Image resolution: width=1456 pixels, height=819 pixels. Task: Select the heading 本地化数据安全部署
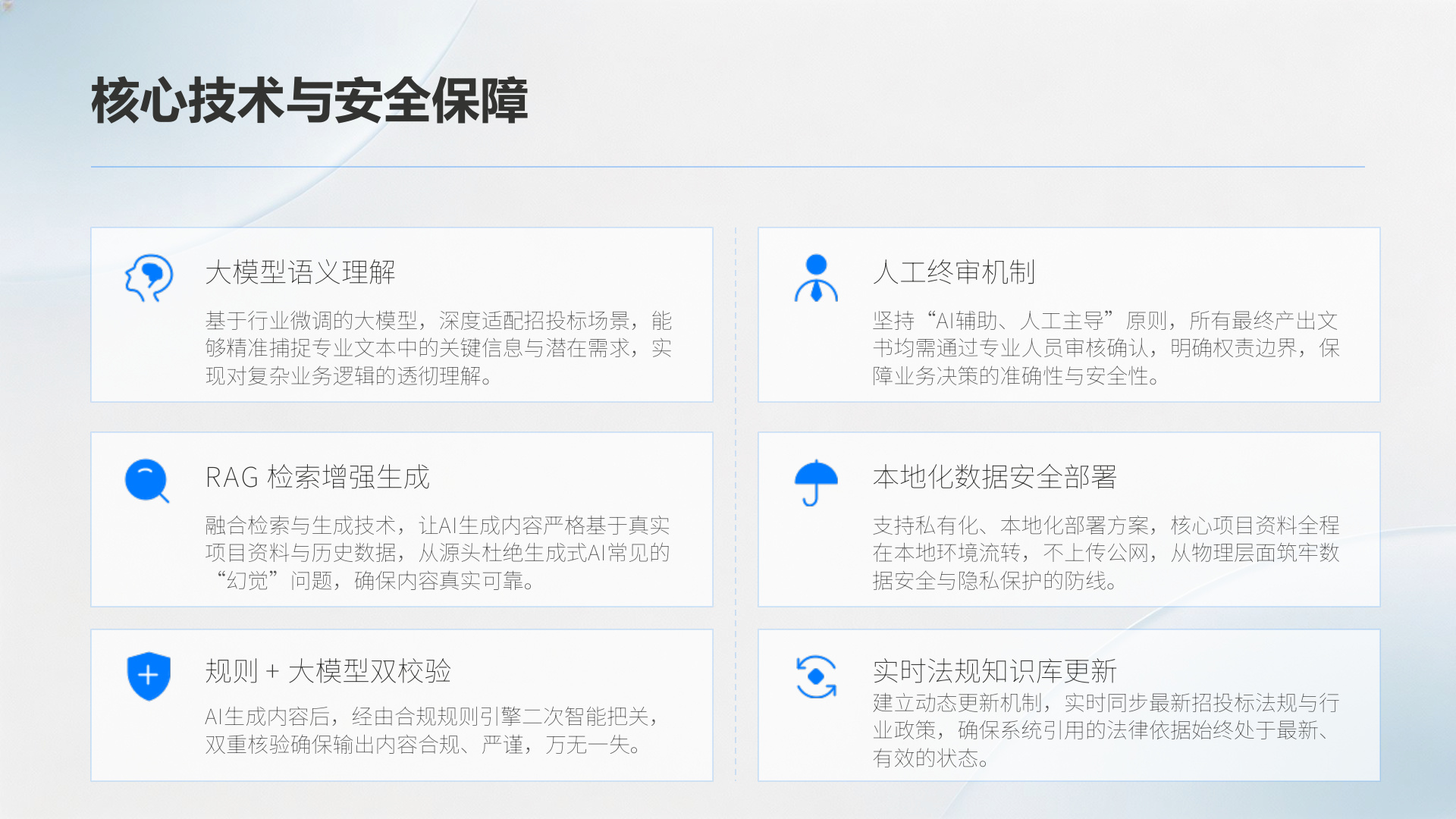(x=995, y=477)
